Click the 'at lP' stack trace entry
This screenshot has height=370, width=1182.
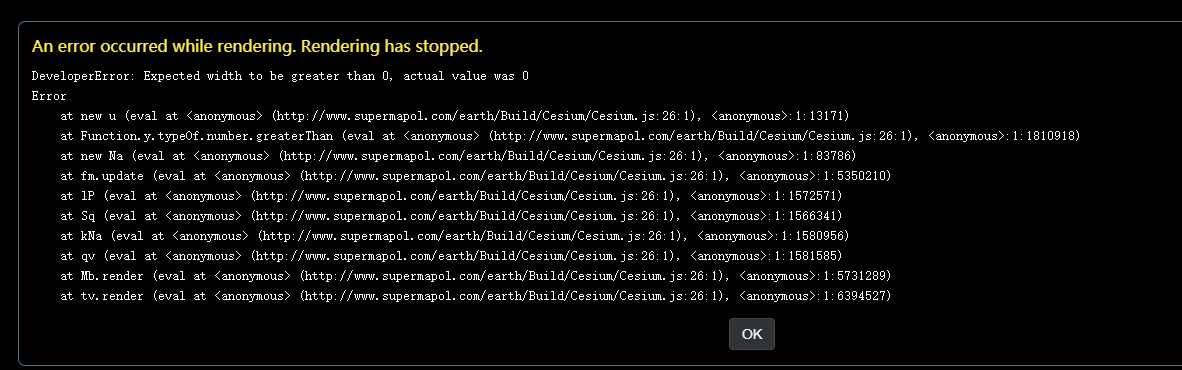[x=452, y=196]
